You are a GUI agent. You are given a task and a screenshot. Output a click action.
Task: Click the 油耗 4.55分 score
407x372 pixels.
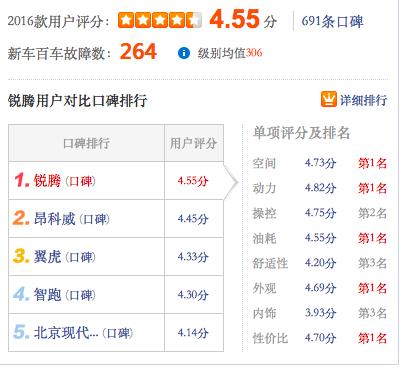[320, 238]
